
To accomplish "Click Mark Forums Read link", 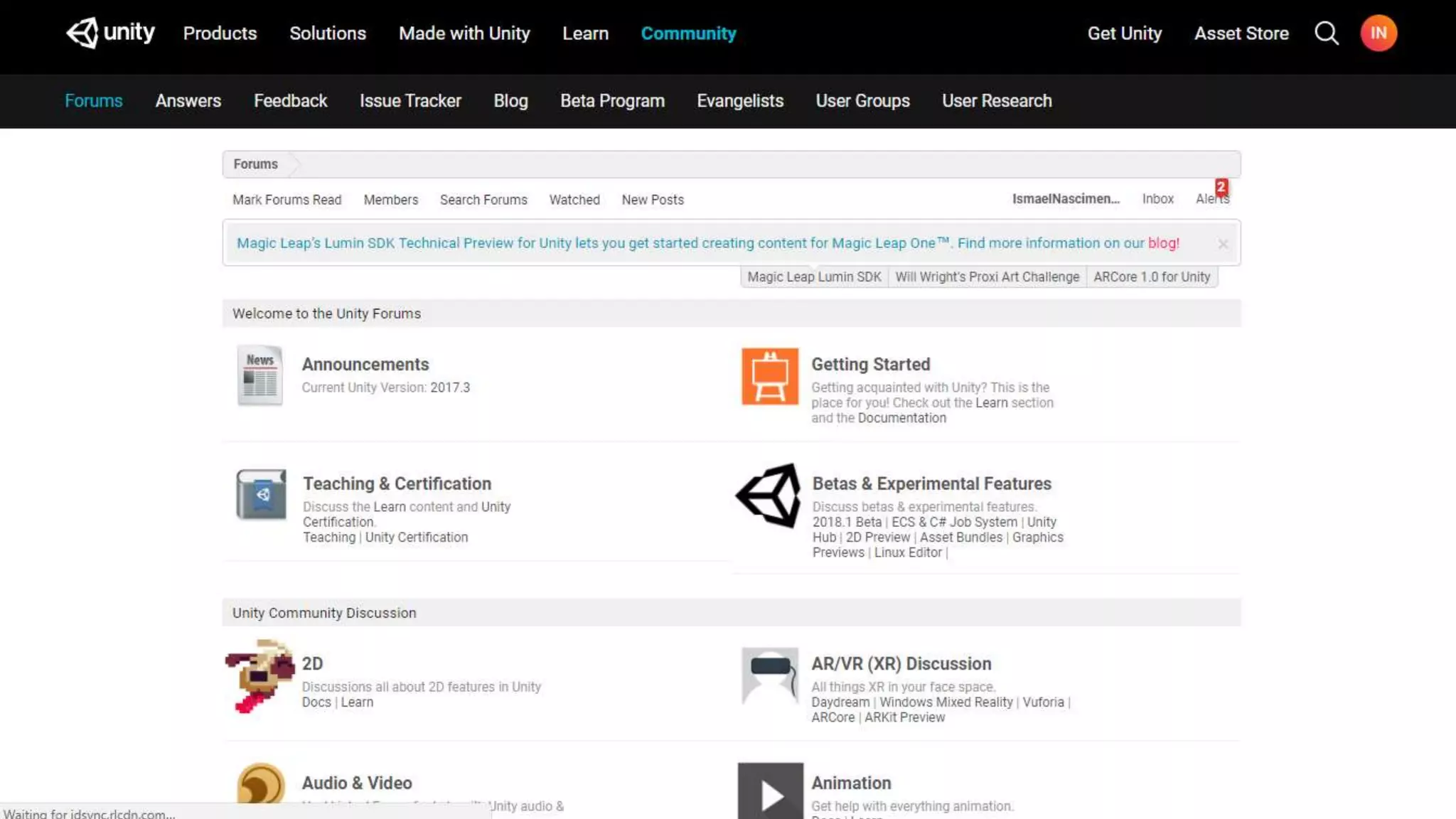I will 287,200.
